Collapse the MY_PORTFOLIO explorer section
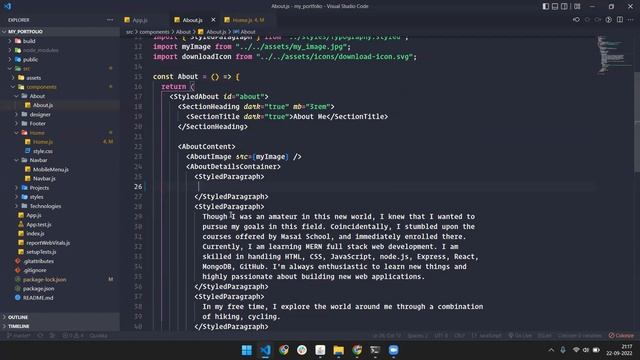Viewport: 640px width, 360px height. [x=25, y=31]
